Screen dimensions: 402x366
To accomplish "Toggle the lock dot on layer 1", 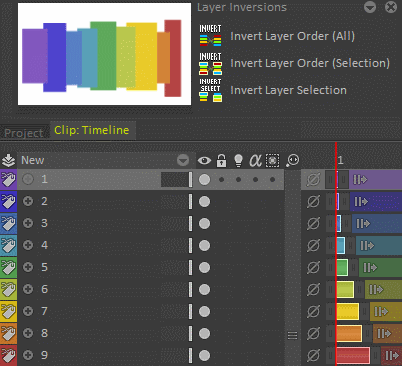I will point(221,180).
